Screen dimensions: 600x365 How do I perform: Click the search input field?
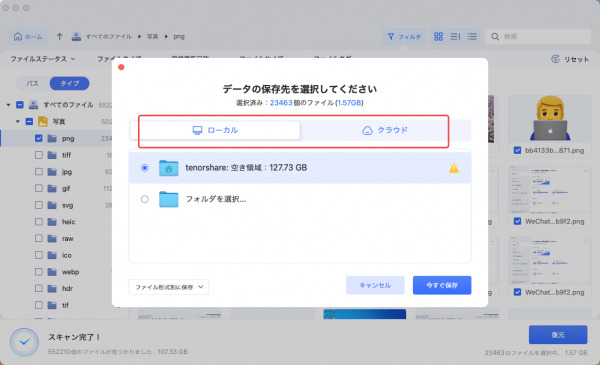coord(538,36)
